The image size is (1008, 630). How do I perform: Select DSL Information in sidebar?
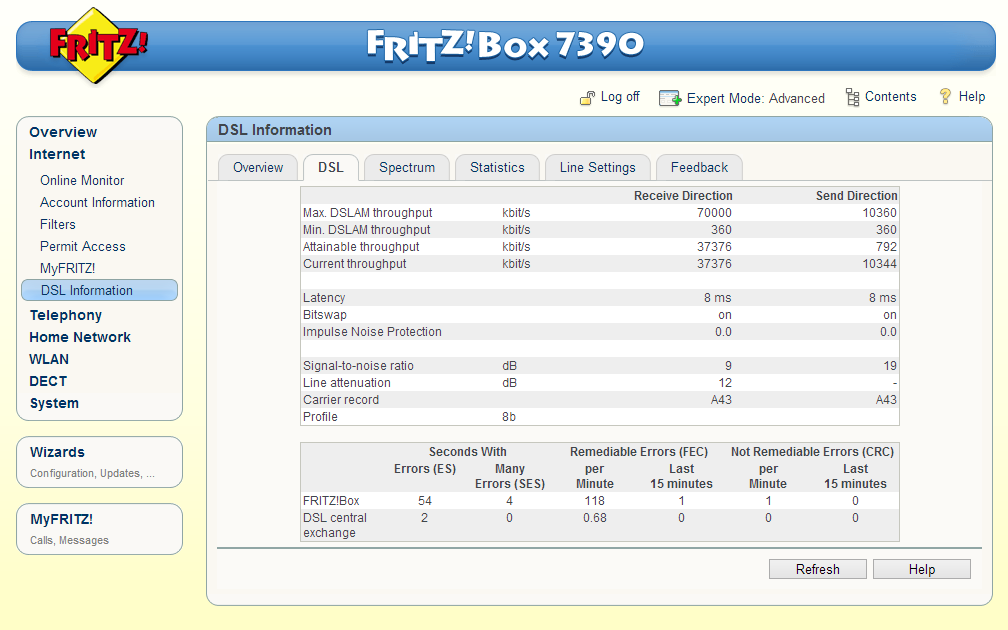[x=100, y=290]
